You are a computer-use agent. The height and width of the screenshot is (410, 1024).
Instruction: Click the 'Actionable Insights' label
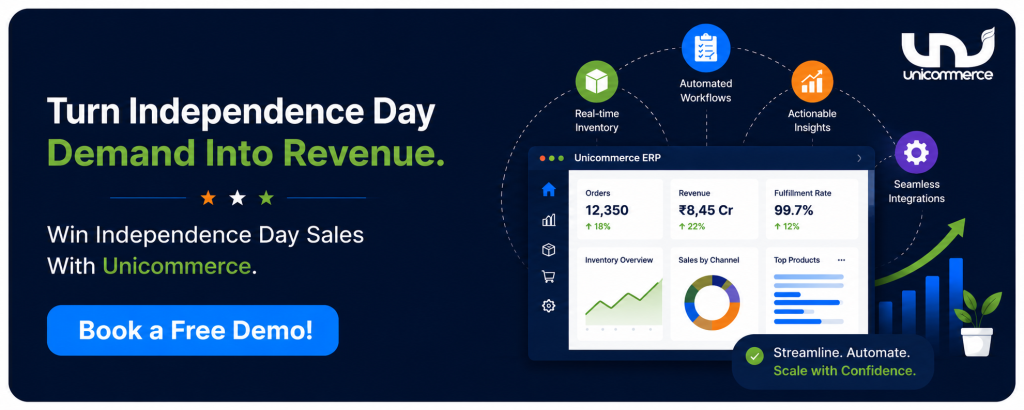pyautogui.click(x=812, y=120)
